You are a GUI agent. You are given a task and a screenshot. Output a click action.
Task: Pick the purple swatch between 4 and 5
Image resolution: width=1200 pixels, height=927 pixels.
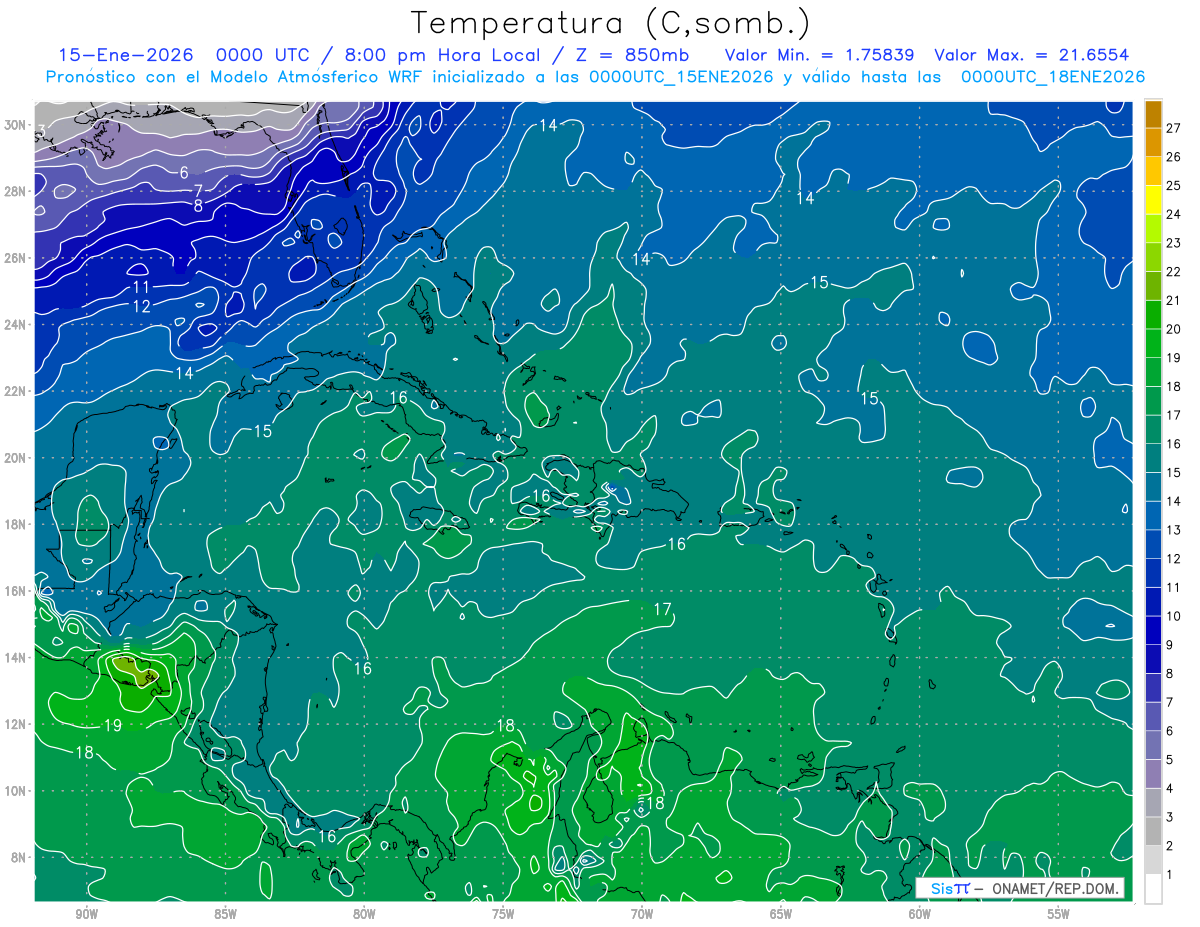click(x=1153, y=774)
